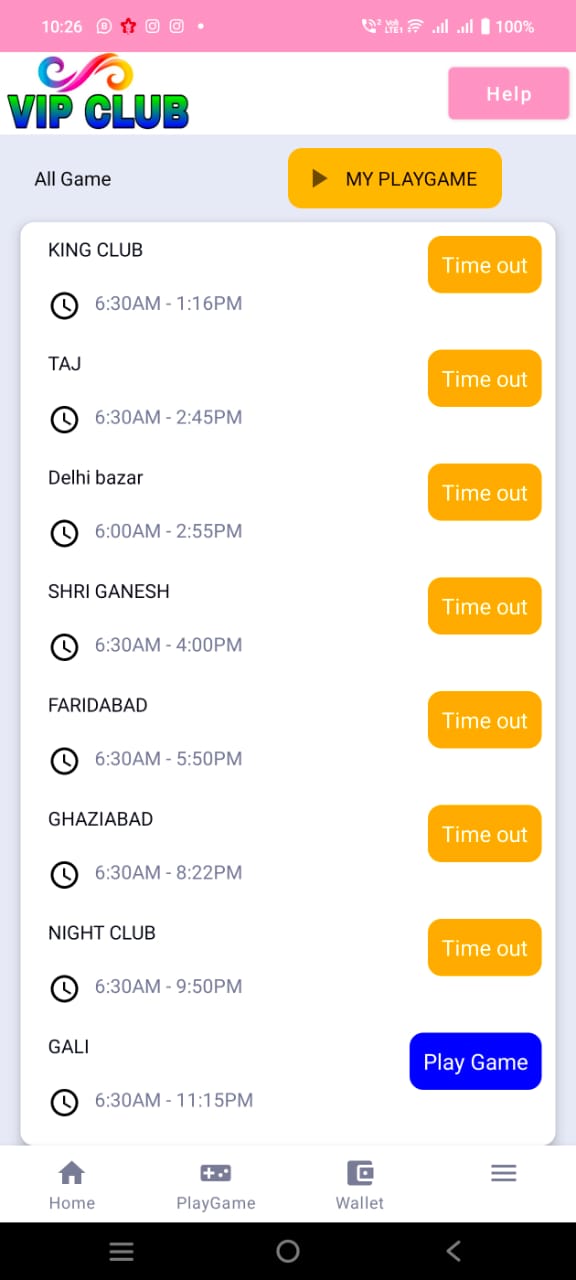576x1280 pixels.
Task: Tap the clock icon under KING CLUB
Action: (x=64, y=305)
